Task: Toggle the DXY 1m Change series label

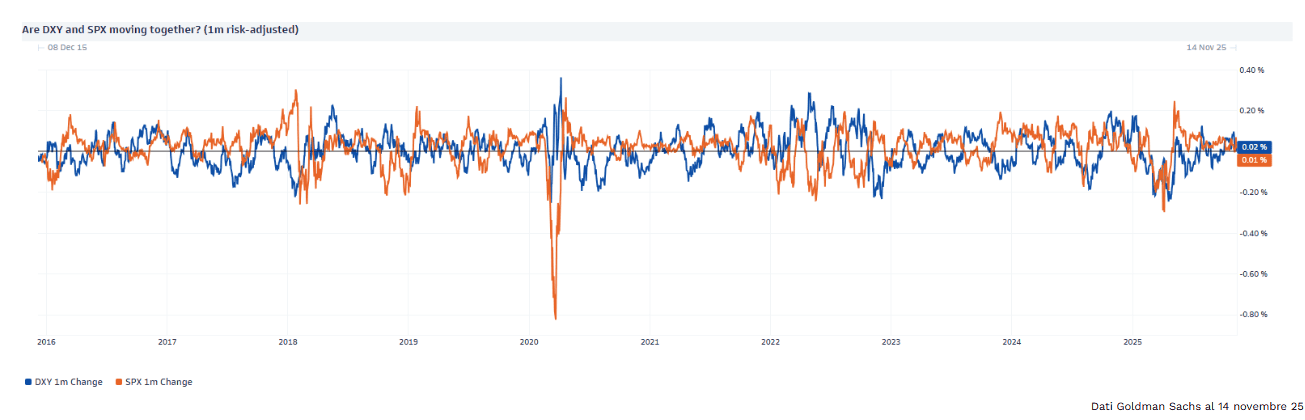Action: coord(68,382)
